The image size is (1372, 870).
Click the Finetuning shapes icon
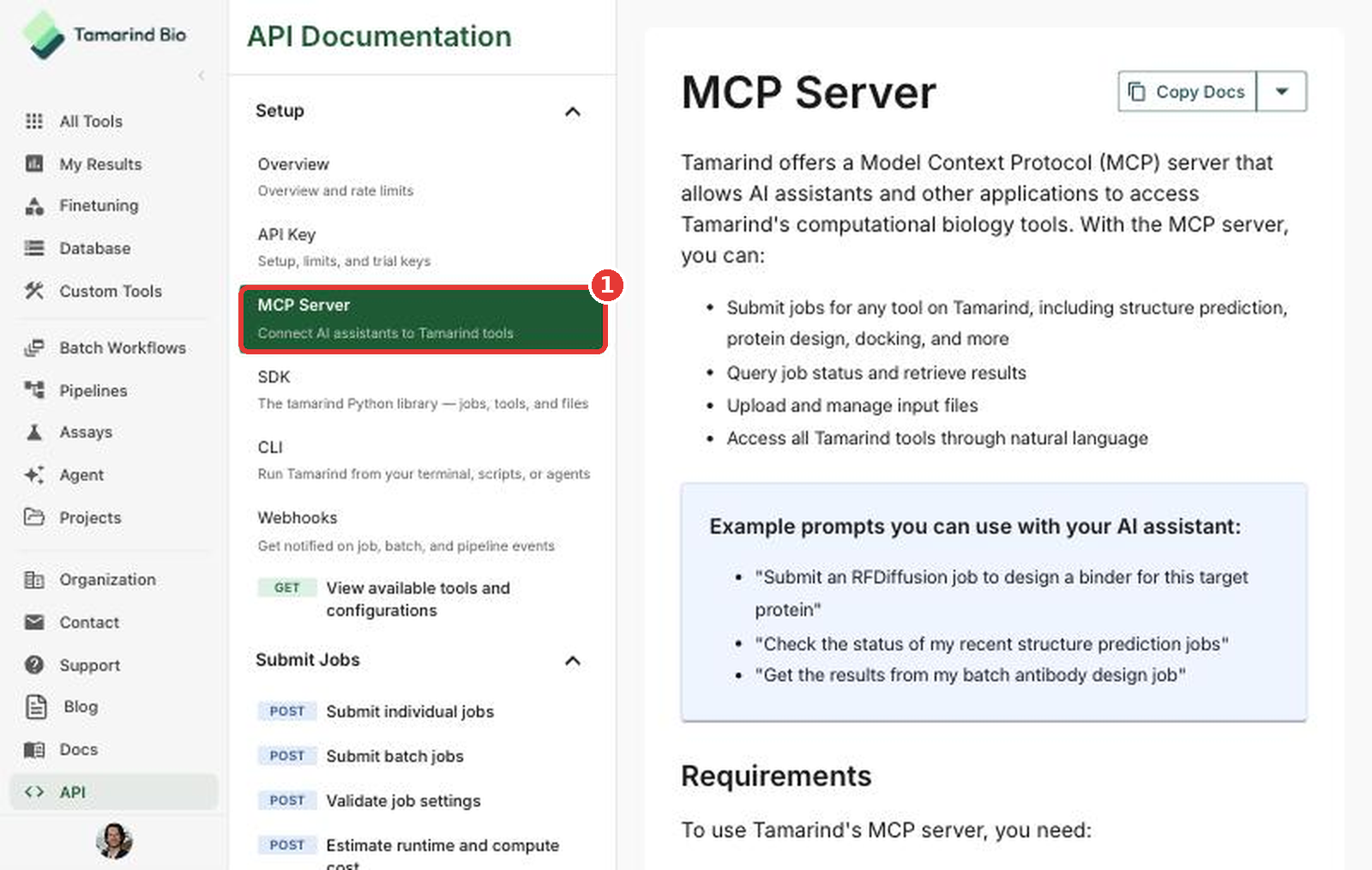click(x=34, y=206)
